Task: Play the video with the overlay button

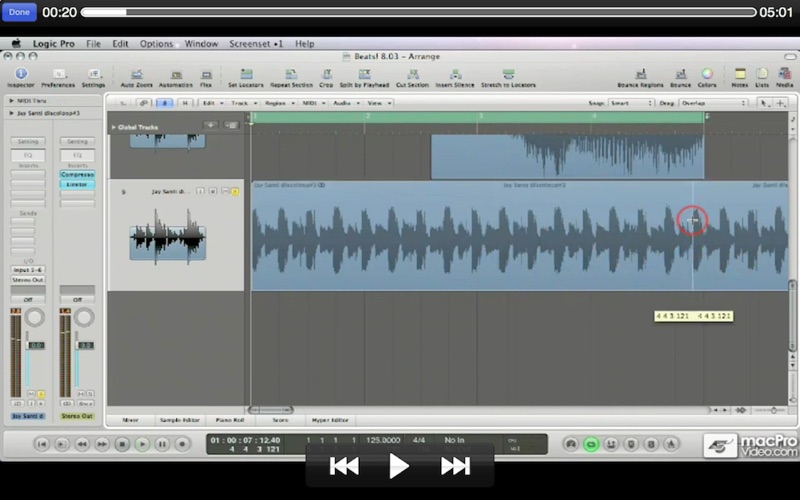Action: [x=399, y=466]
